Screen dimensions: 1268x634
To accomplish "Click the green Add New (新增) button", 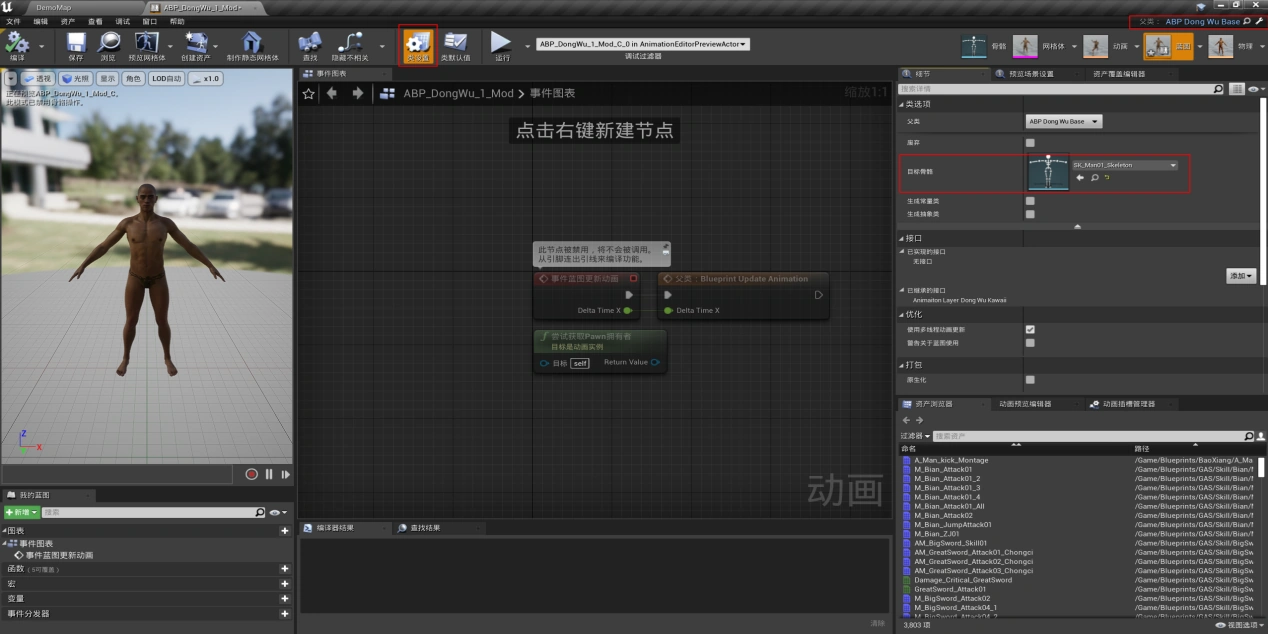I will click(22, 512).
